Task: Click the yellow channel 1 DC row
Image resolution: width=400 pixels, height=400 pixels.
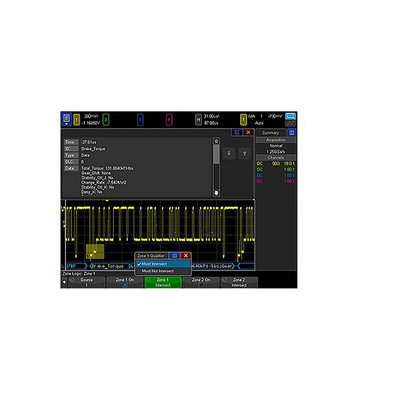Action: [x=276, y=164]
